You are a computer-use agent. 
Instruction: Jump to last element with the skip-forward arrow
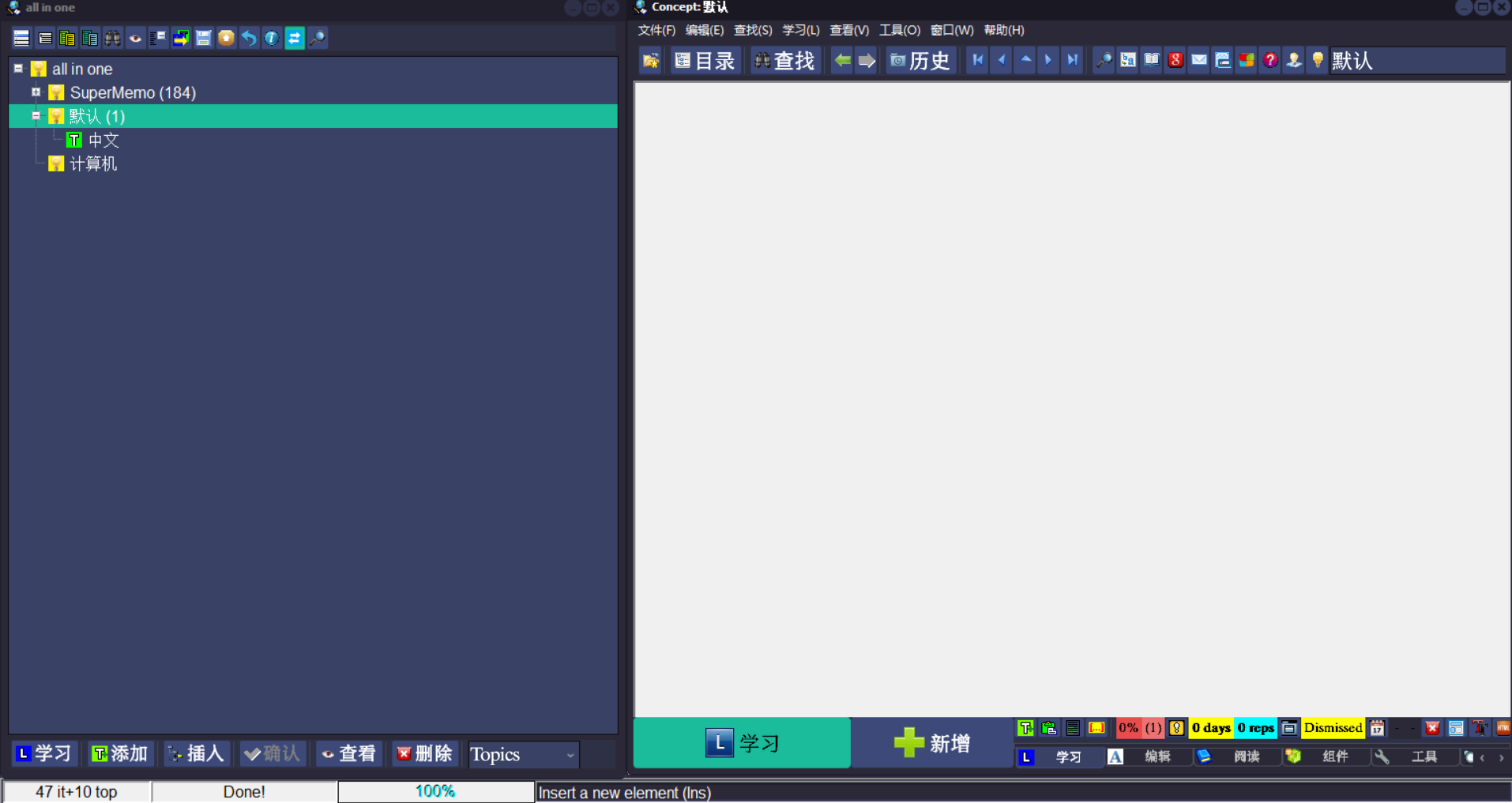point(1072,60)
